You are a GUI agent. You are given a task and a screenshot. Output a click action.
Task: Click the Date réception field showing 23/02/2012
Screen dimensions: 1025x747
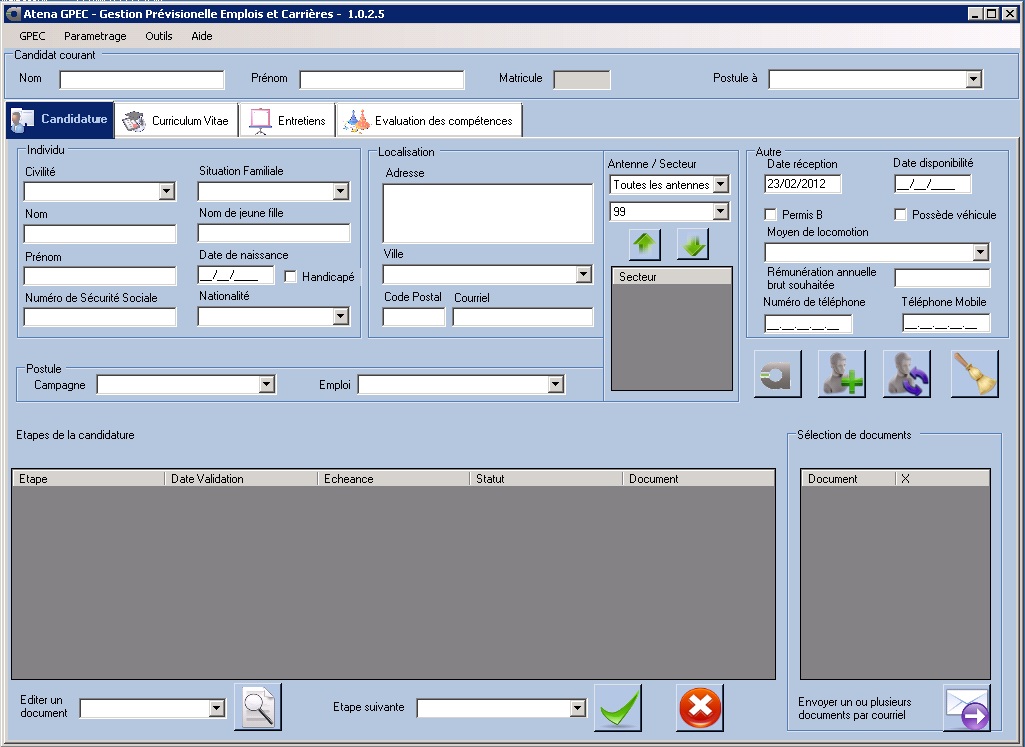(803, 184)
